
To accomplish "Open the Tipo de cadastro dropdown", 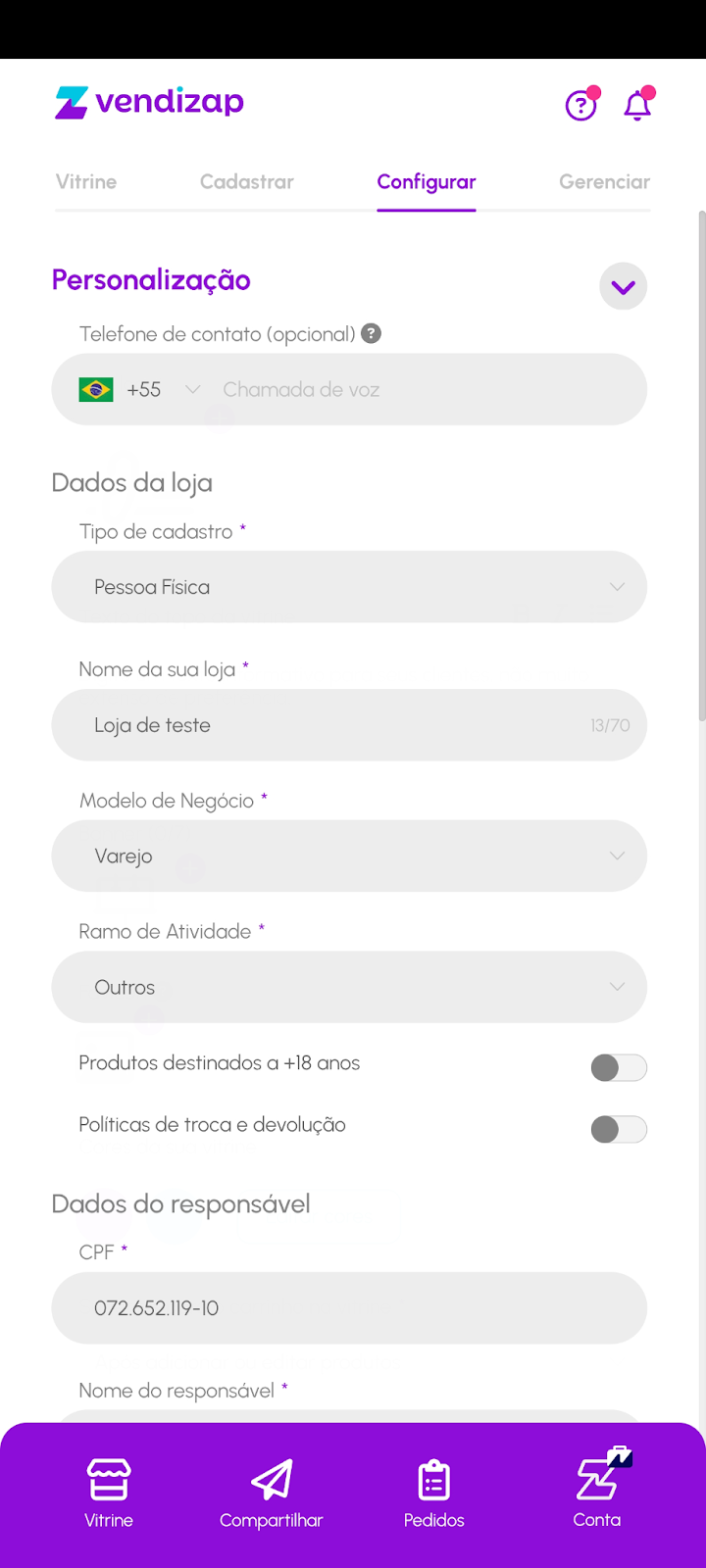I will coord(349,587).
